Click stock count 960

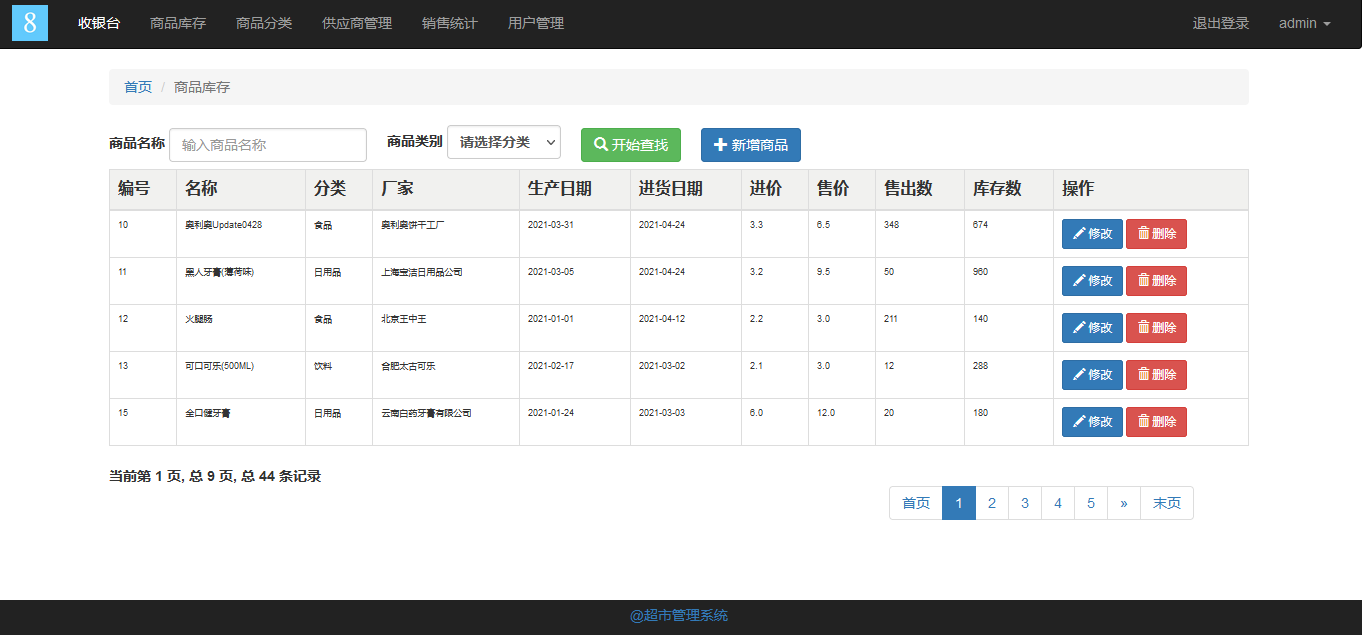981,272
